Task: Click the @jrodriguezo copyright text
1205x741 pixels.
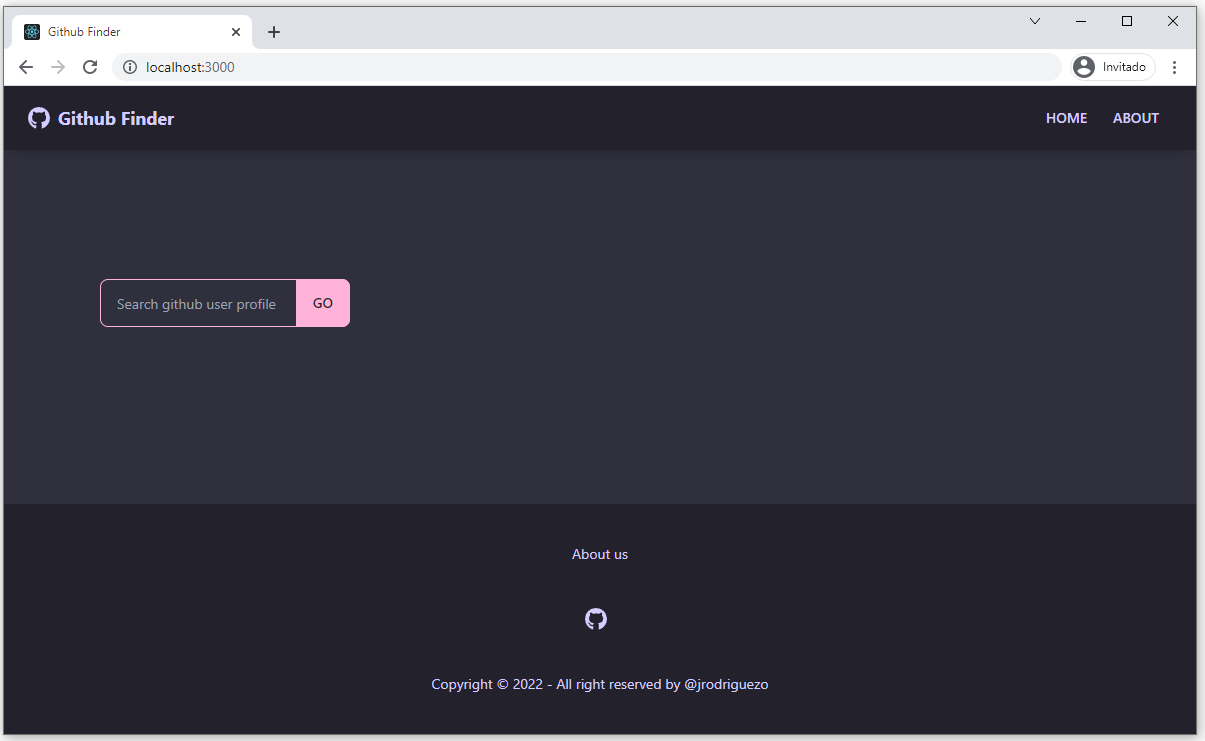Action: tap(727, 684)
